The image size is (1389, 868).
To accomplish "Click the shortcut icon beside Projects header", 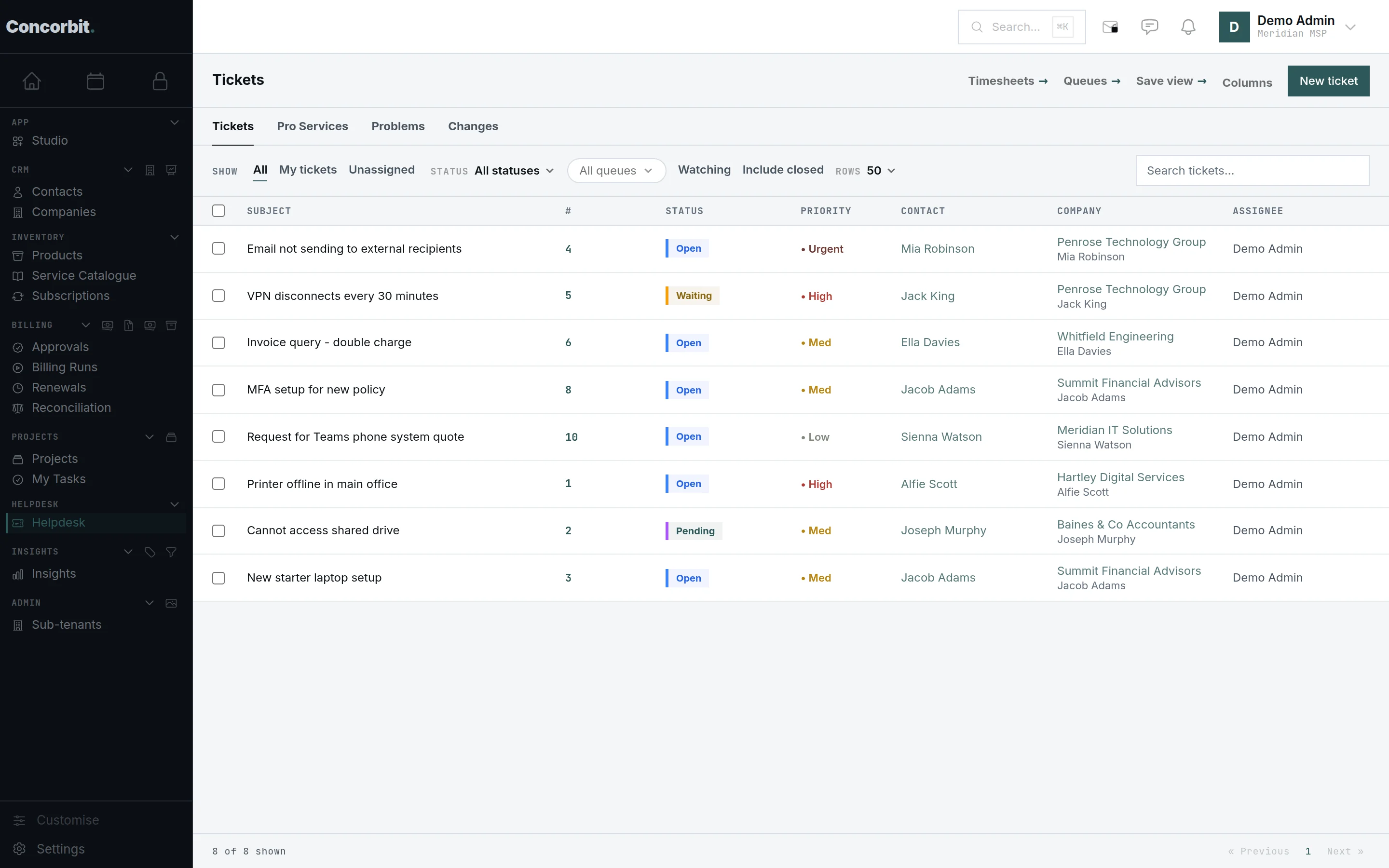I will coord(171,437).
